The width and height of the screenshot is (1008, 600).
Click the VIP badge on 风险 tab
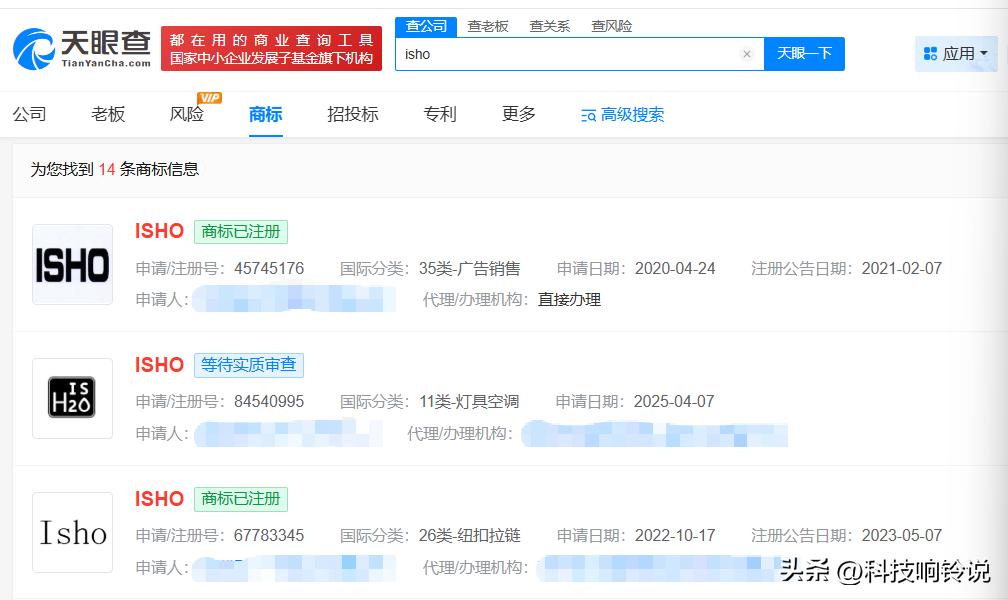point(206,100)
